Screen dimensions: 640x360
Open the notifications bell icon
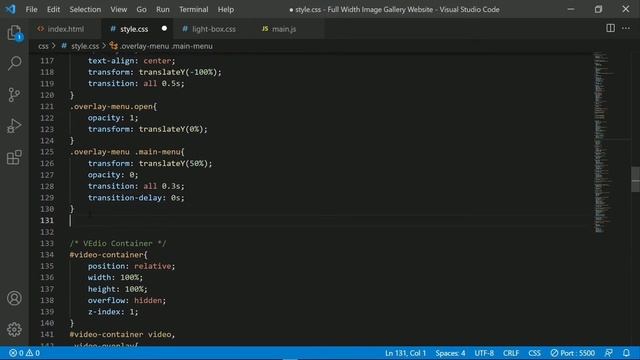click(x=626, y=353)
